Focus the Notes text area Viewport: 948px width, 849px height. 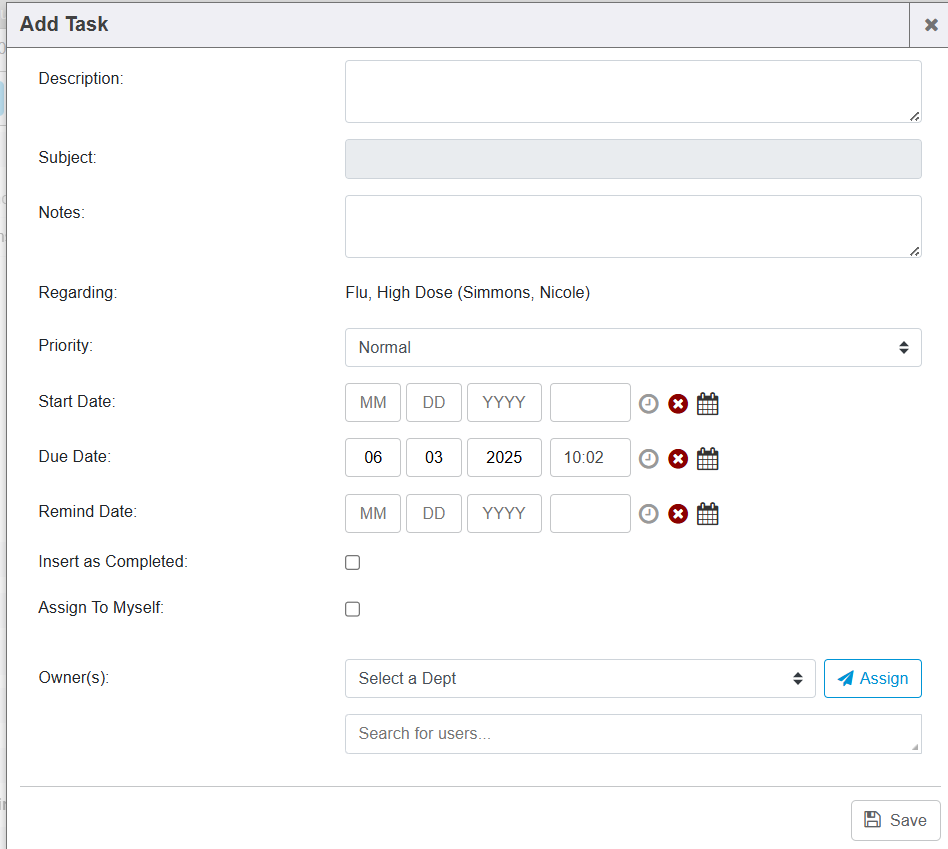tap(633, 227)
